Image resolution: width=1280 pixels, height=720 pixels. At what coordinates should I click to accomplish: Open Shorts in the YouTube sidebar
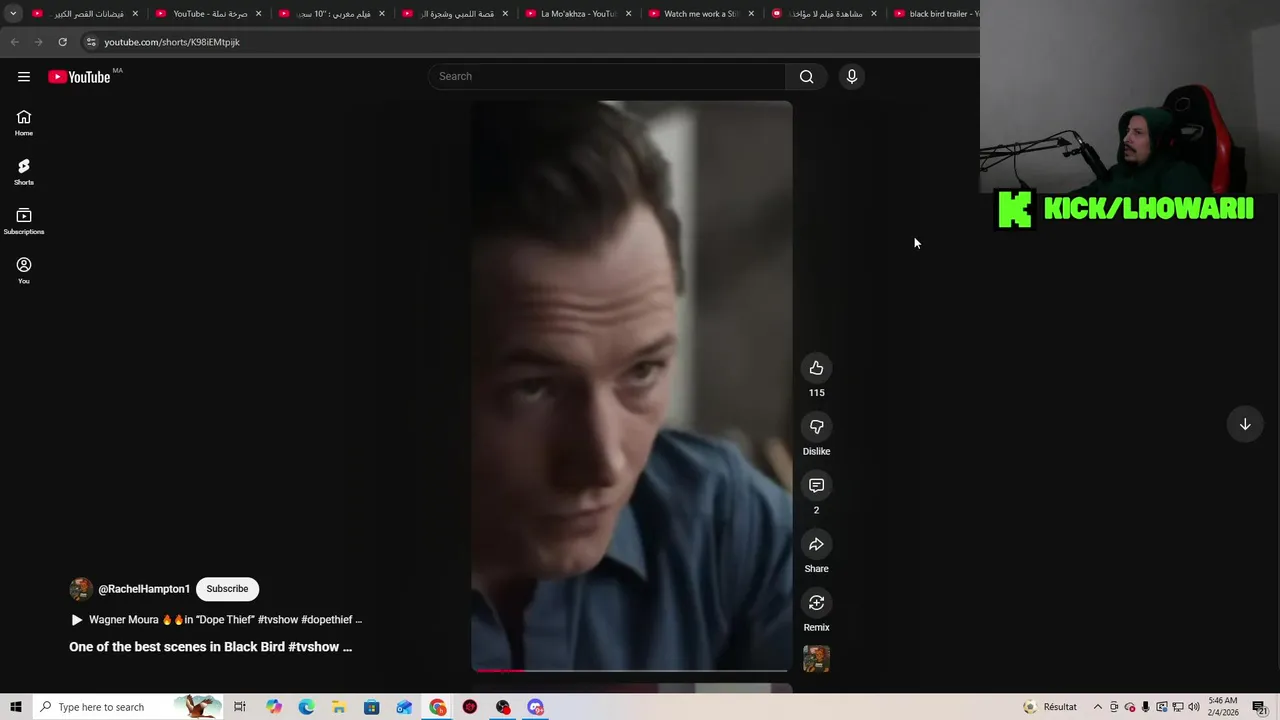coord(24,172)
